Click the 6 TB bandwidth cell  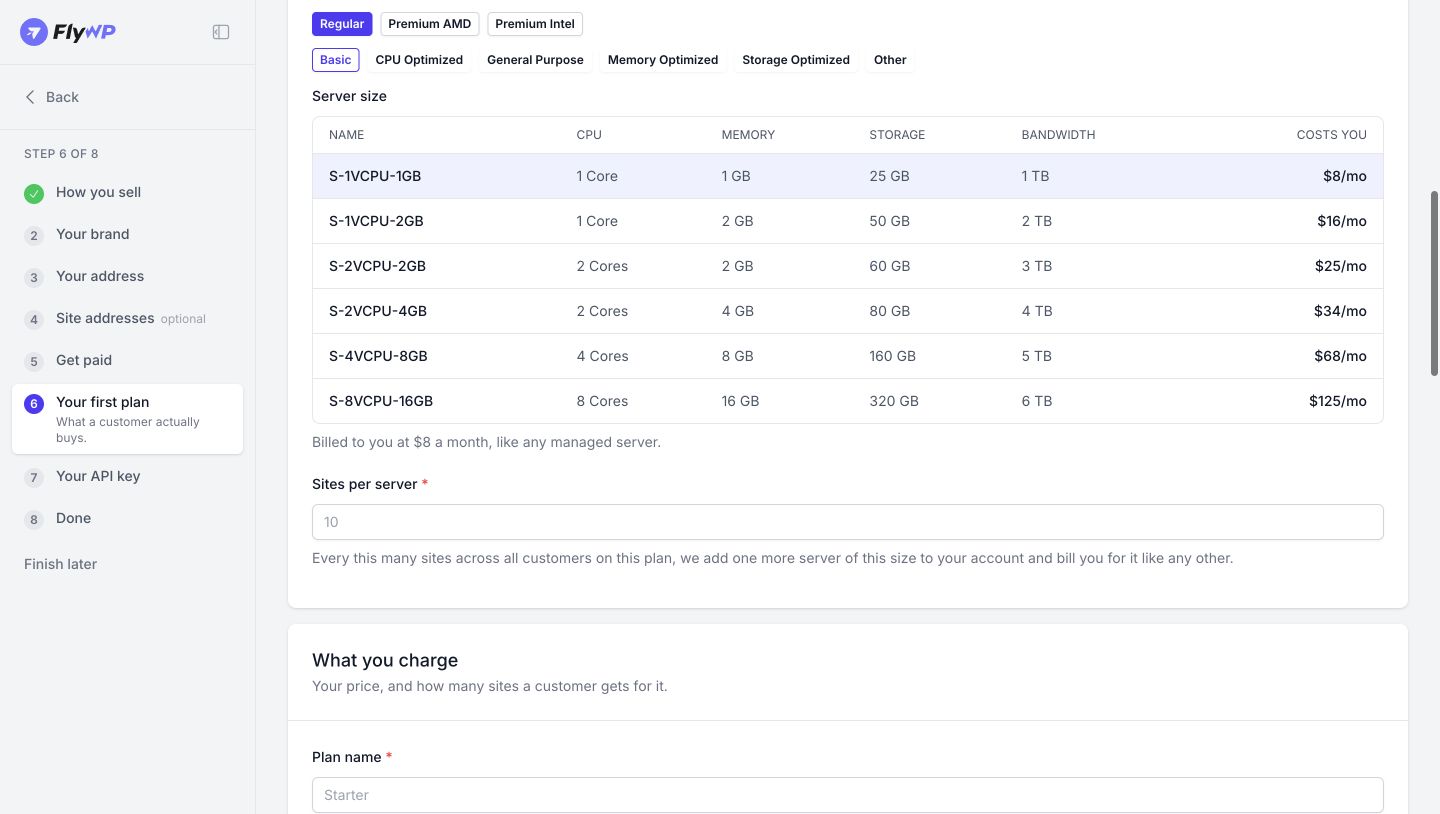coord(1037,401)
